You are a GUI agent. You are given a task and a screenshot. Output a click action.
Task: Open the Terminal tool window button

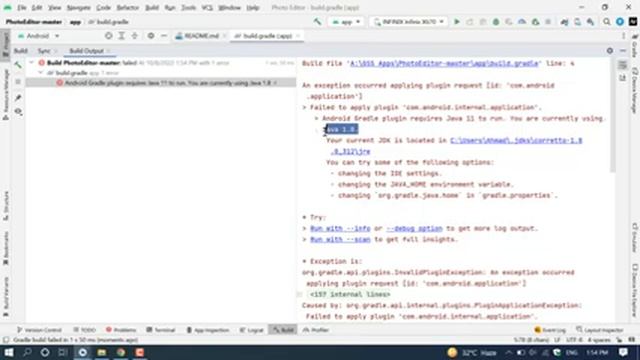coord(161,330)
